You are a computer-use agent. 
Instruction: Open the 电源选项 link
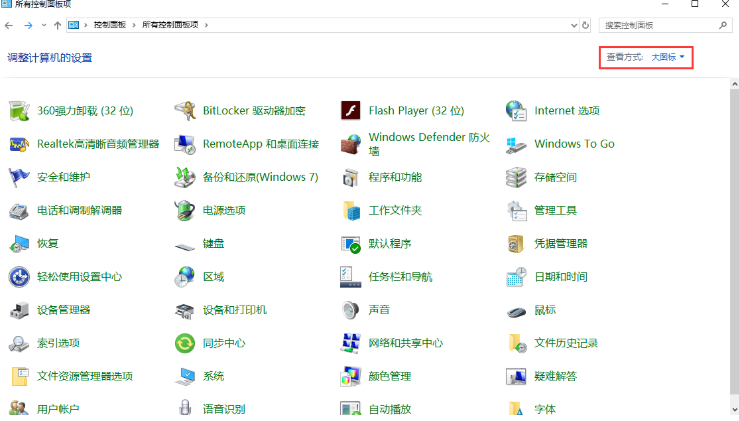coord(224,210)
